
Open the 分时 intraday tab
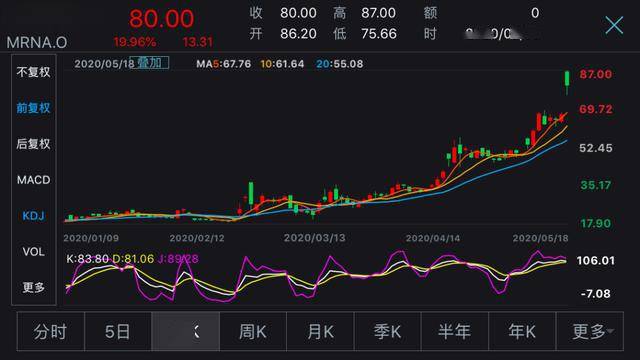51,331
